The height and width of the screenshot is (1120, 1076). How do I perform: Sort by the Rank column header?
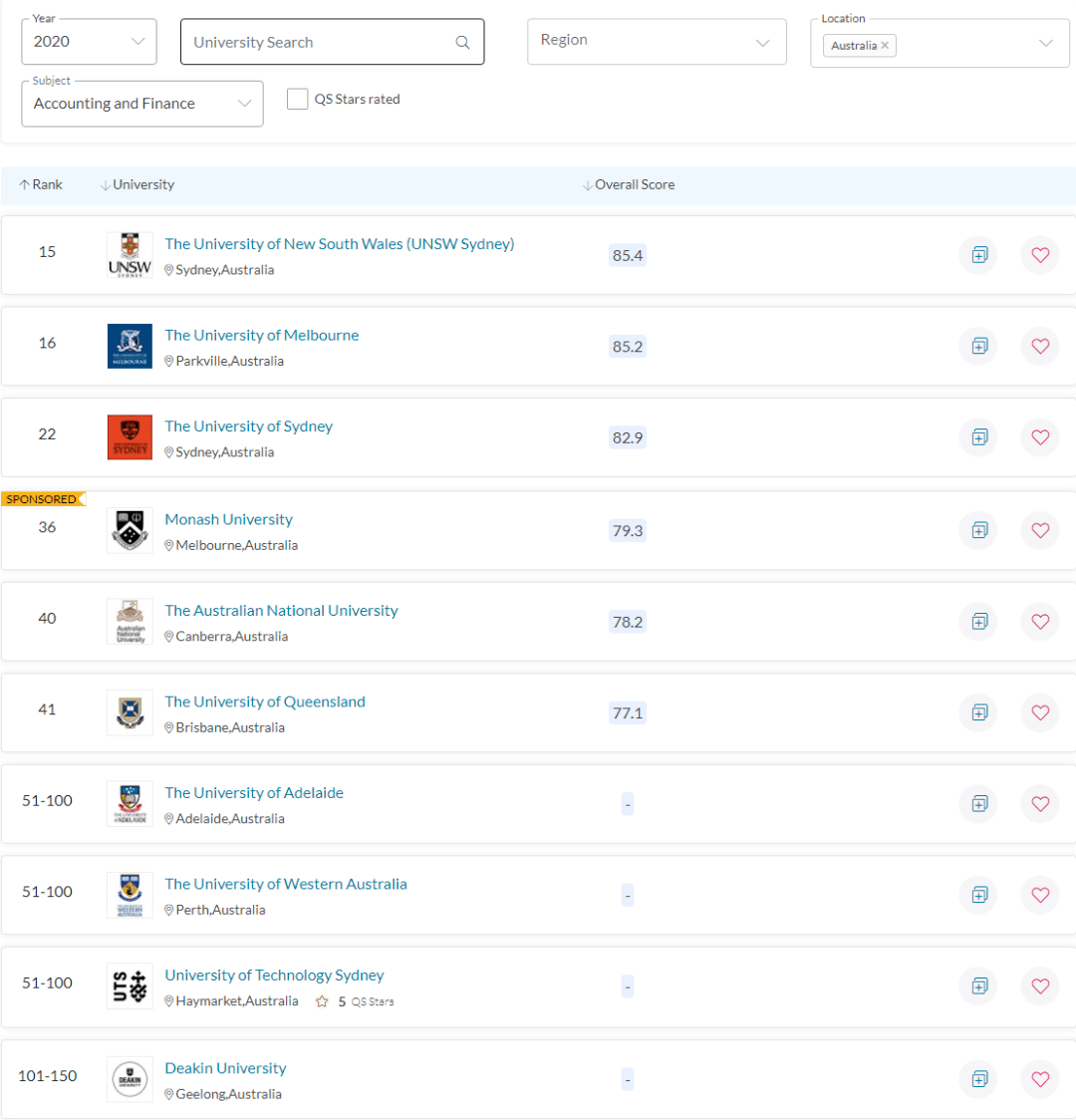click(41, 184)
